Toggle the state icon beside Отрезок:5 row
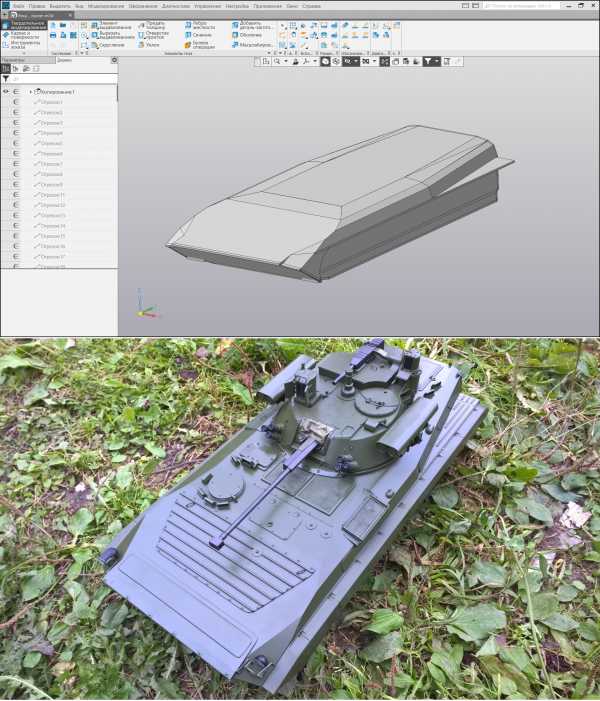Image resolution: width=600 pixels, height=701 pixels. pos(16,143)
